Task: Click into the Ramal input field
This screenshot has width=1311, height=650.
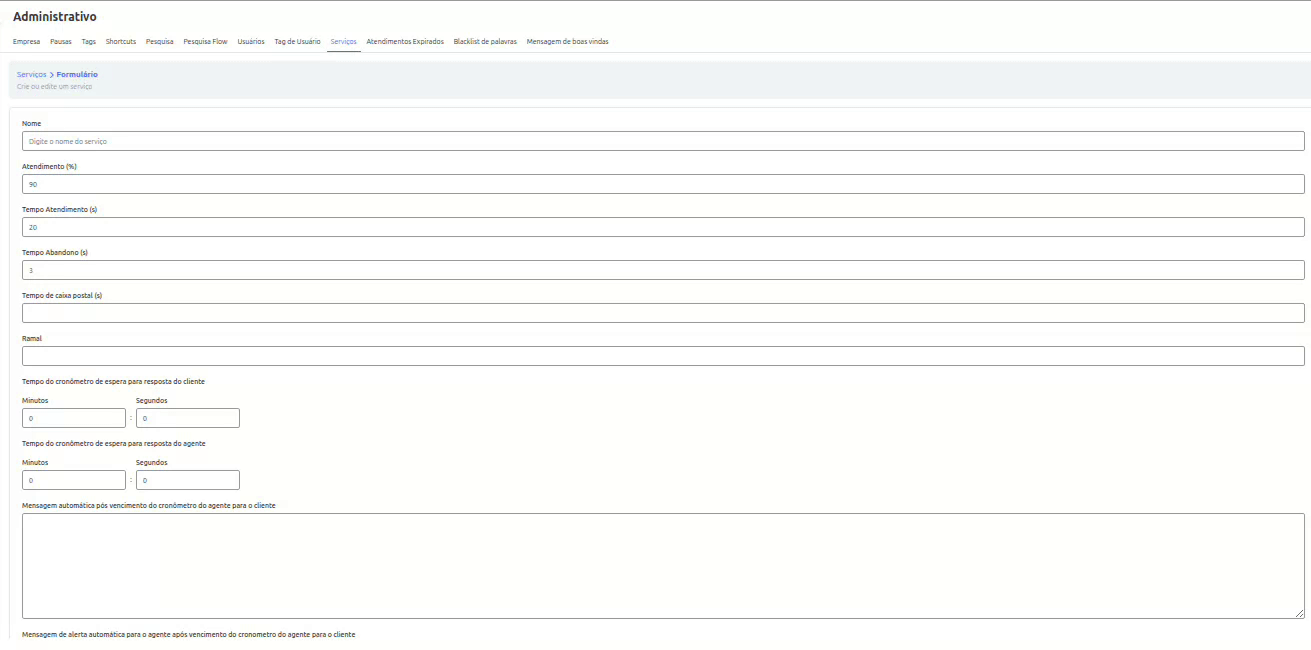Action: click(663, 356)
